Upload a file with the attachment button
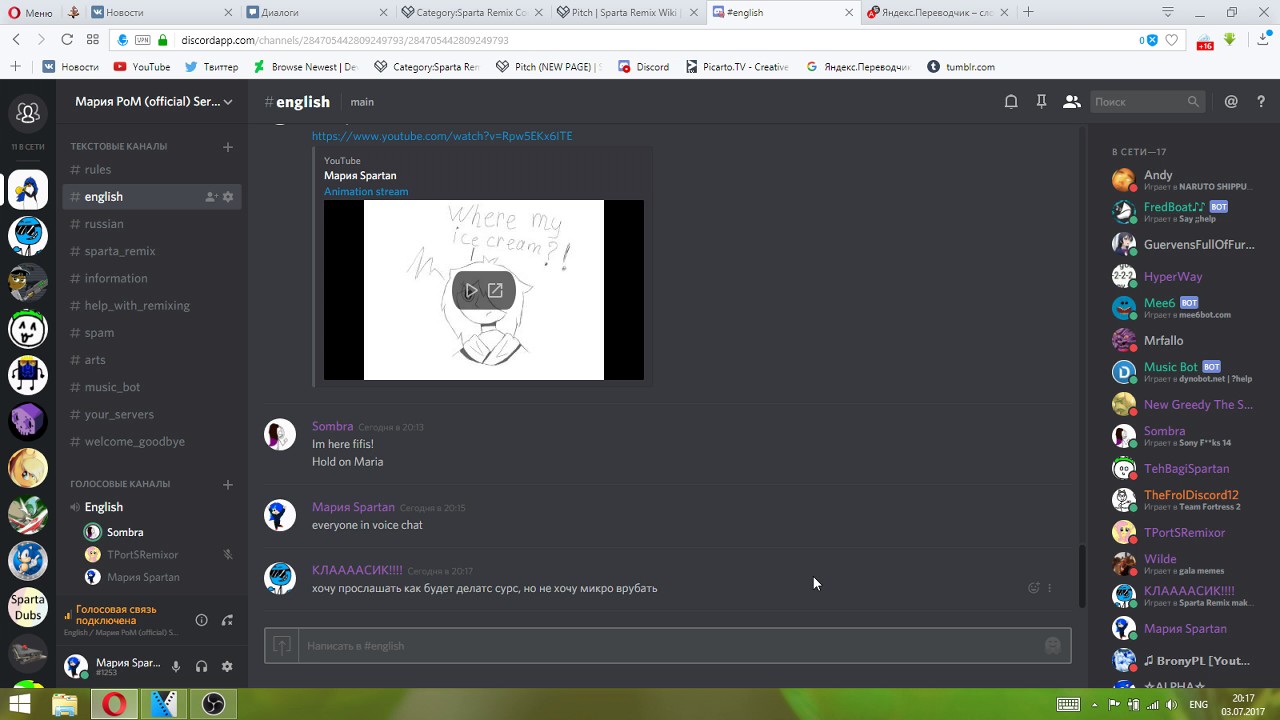1280x720 pixels. (x=282, y=646)
